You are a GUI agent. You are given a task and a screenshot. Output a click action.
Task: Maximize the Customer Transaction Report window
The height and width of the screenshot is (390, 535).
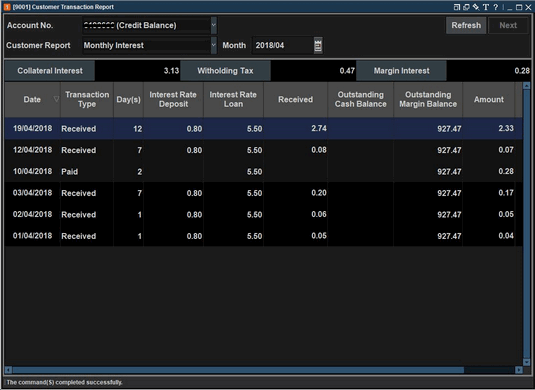[519, 7]
